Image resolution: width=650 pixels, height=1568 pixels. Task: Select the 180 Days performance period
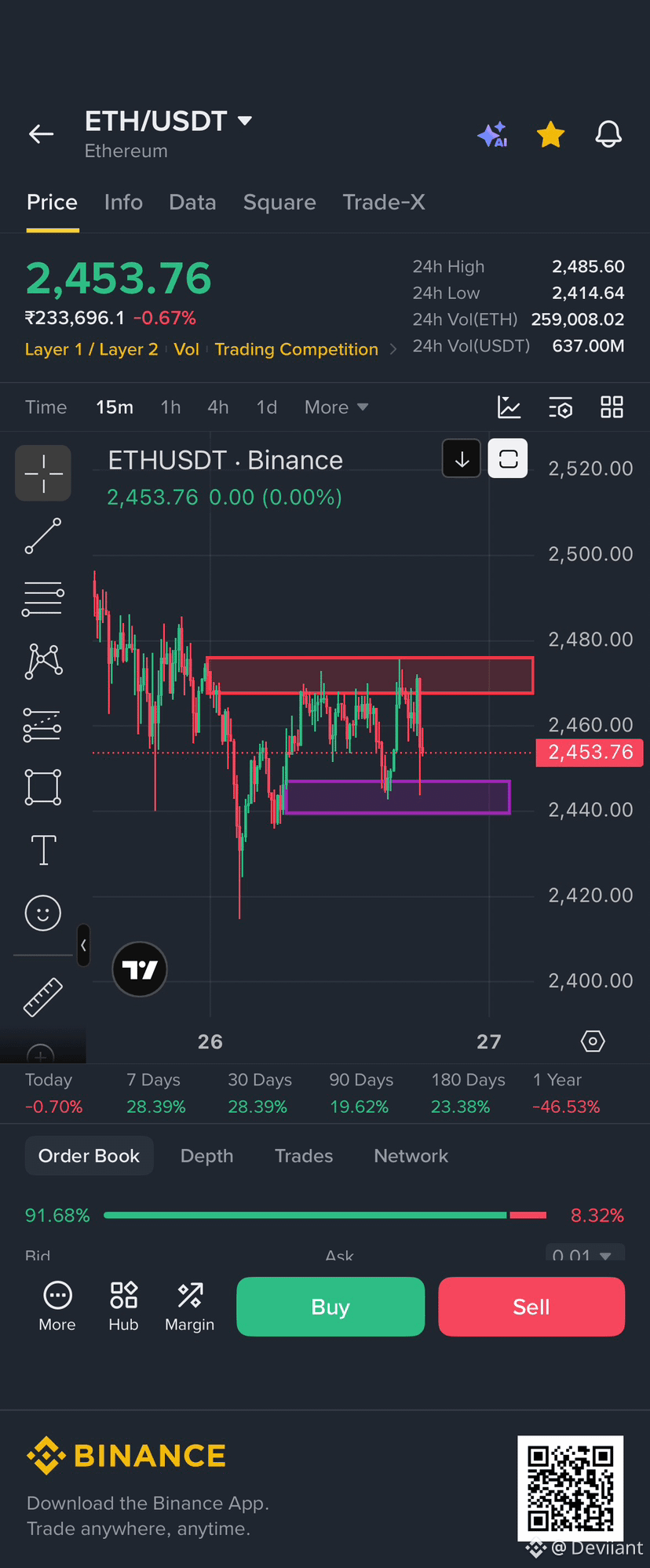pyautogui.click(x=468, y=1093)
